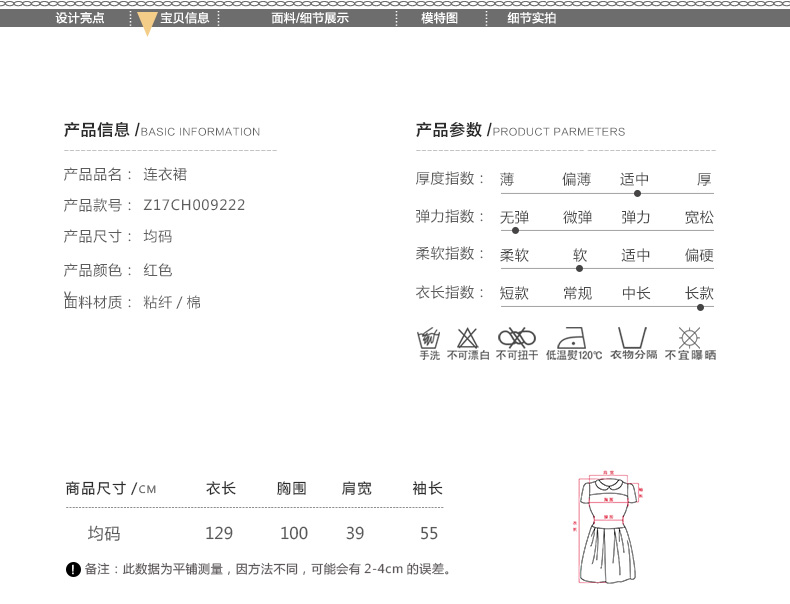790x604 pixels.
Task: Click the black exclamation note icon
Action: pyautogui.click(x=73, y=570)
